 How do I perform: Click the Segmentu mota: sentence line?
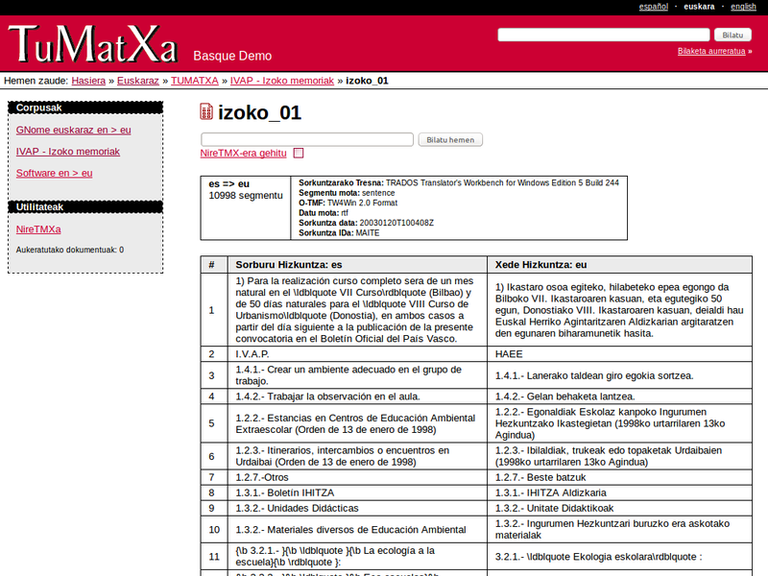point(347,193)
